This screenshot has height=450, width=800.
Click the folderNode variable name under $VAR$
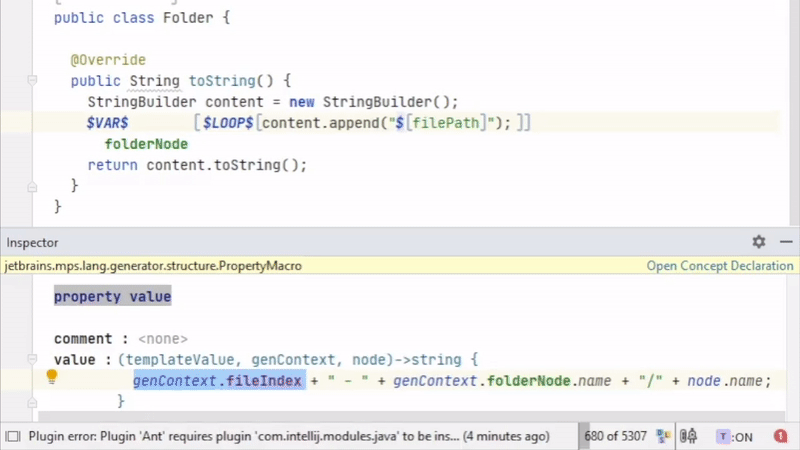146,144
